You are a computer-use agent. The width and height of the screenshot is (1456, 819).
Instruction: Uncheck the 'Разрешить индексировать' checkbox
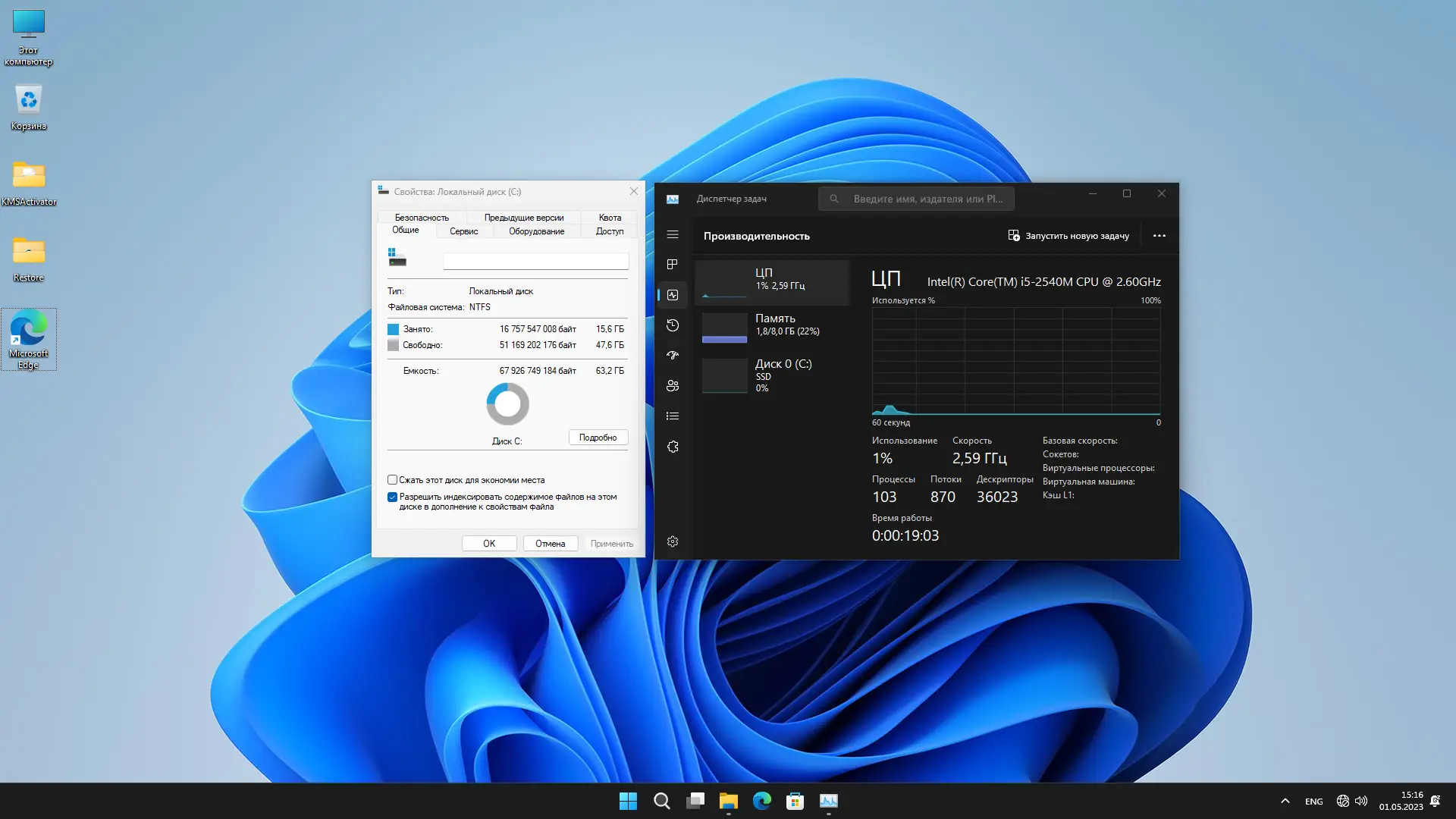(x=392, y=497)
